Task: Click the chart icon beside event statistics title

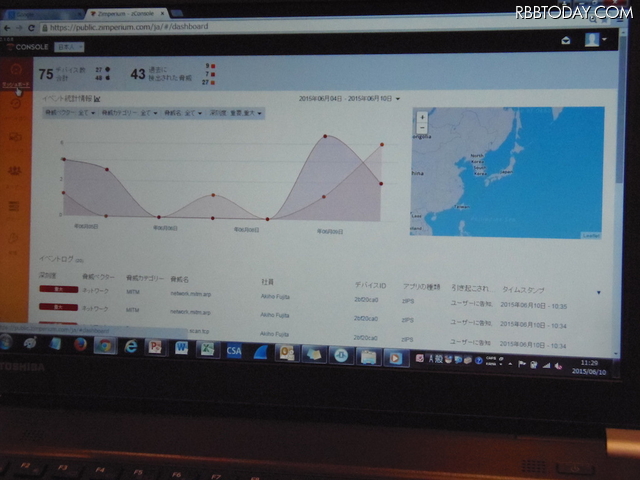Action: pos(97,99)
